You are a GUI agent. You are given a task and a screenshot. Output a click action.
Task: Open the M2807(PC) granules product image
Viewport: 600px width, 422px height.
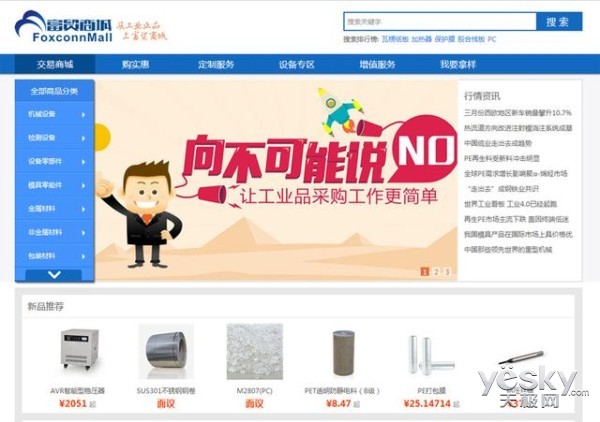click(254, 352)
